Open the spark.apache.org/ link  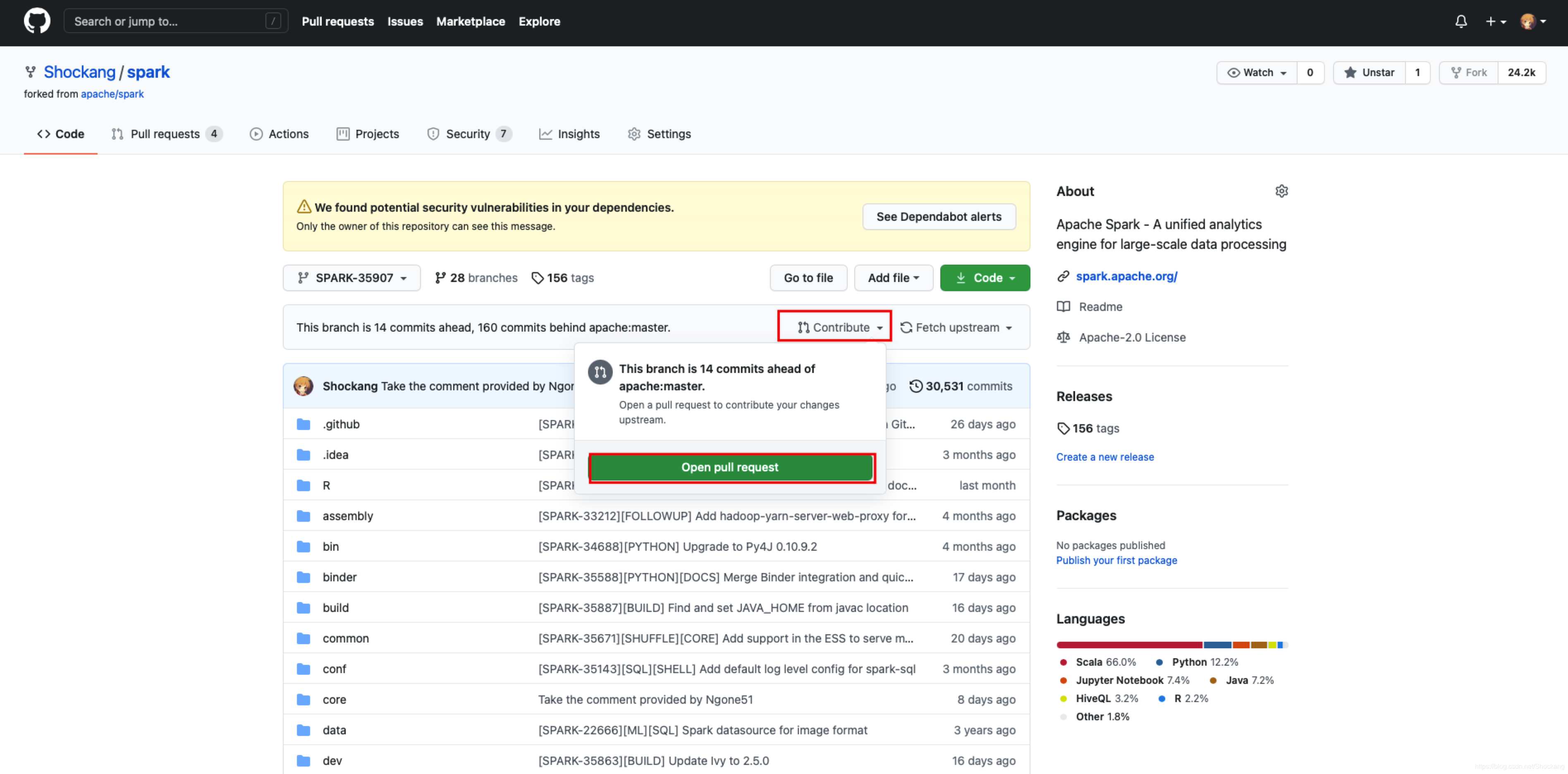(x=1126, y=276)
